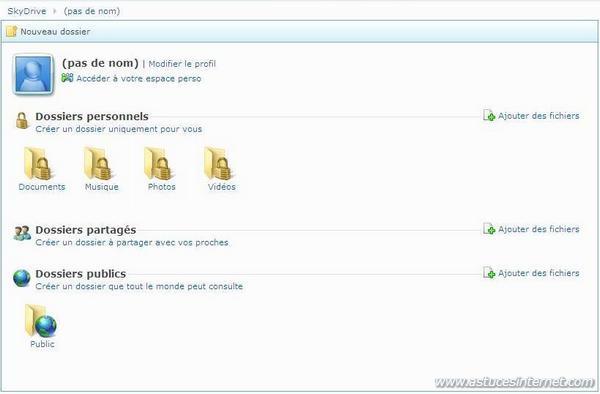Open the locked Documents folder icon
Viewport: 600px width, 394px height.
[x=38, y=164]
